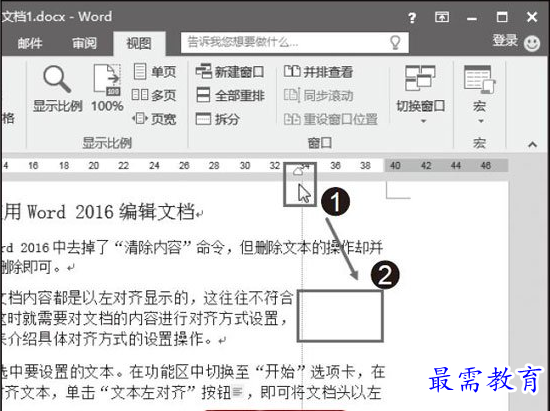Open a new window (新建窗口)
This screenshot has height=411, width=550.
[x=230, y=72]
